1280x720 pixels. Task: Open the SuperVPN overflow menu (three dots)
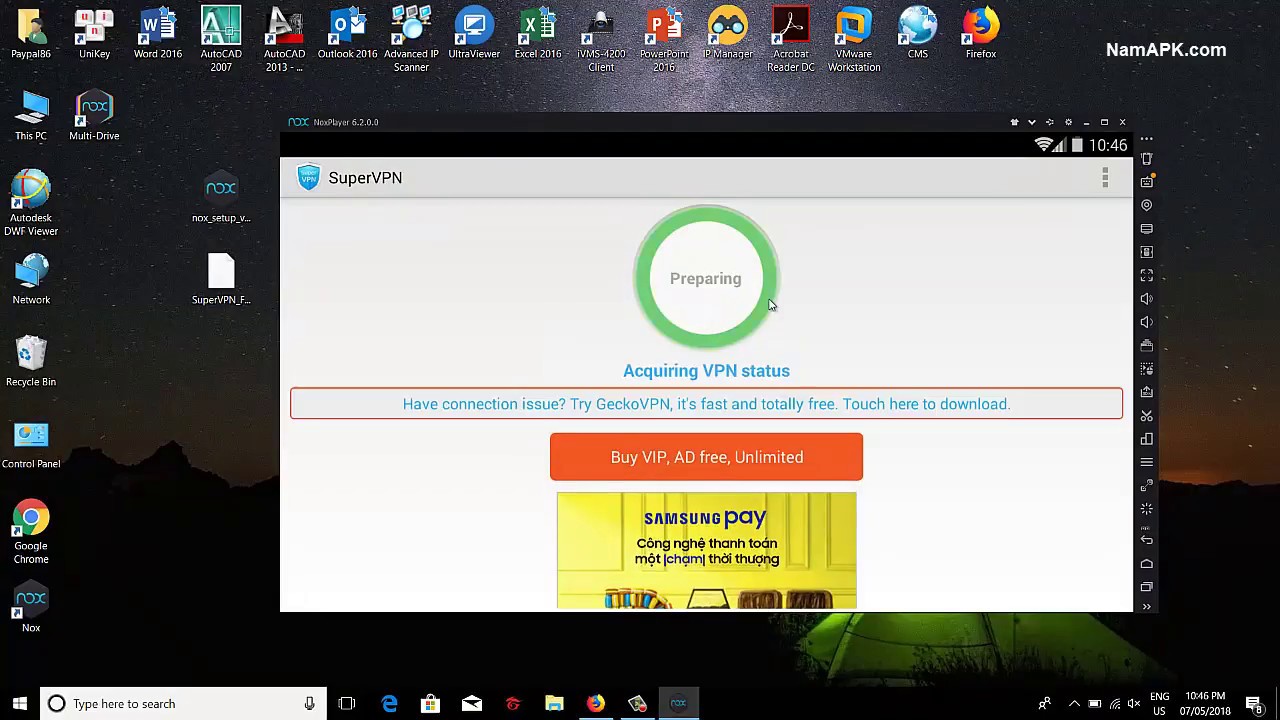pyautogui.click(x=1105, y=178)
